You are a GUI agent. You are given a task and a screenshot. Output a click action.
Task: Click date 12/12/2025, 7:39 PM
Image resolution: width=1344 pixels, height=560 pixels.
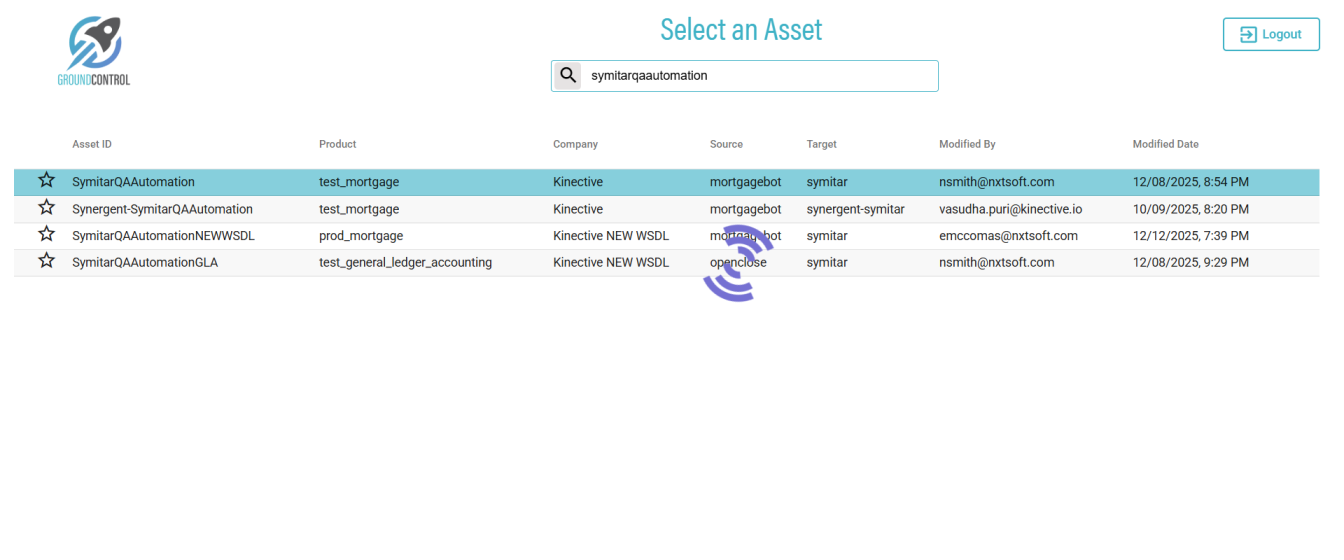[x=1191, y=236]
